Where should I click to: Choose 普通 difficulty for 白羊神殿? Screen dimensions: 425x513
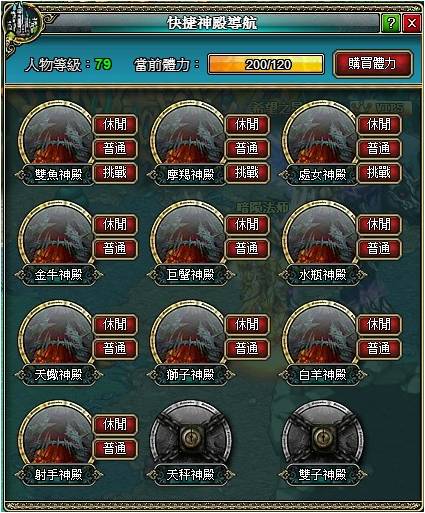[379, 348]
